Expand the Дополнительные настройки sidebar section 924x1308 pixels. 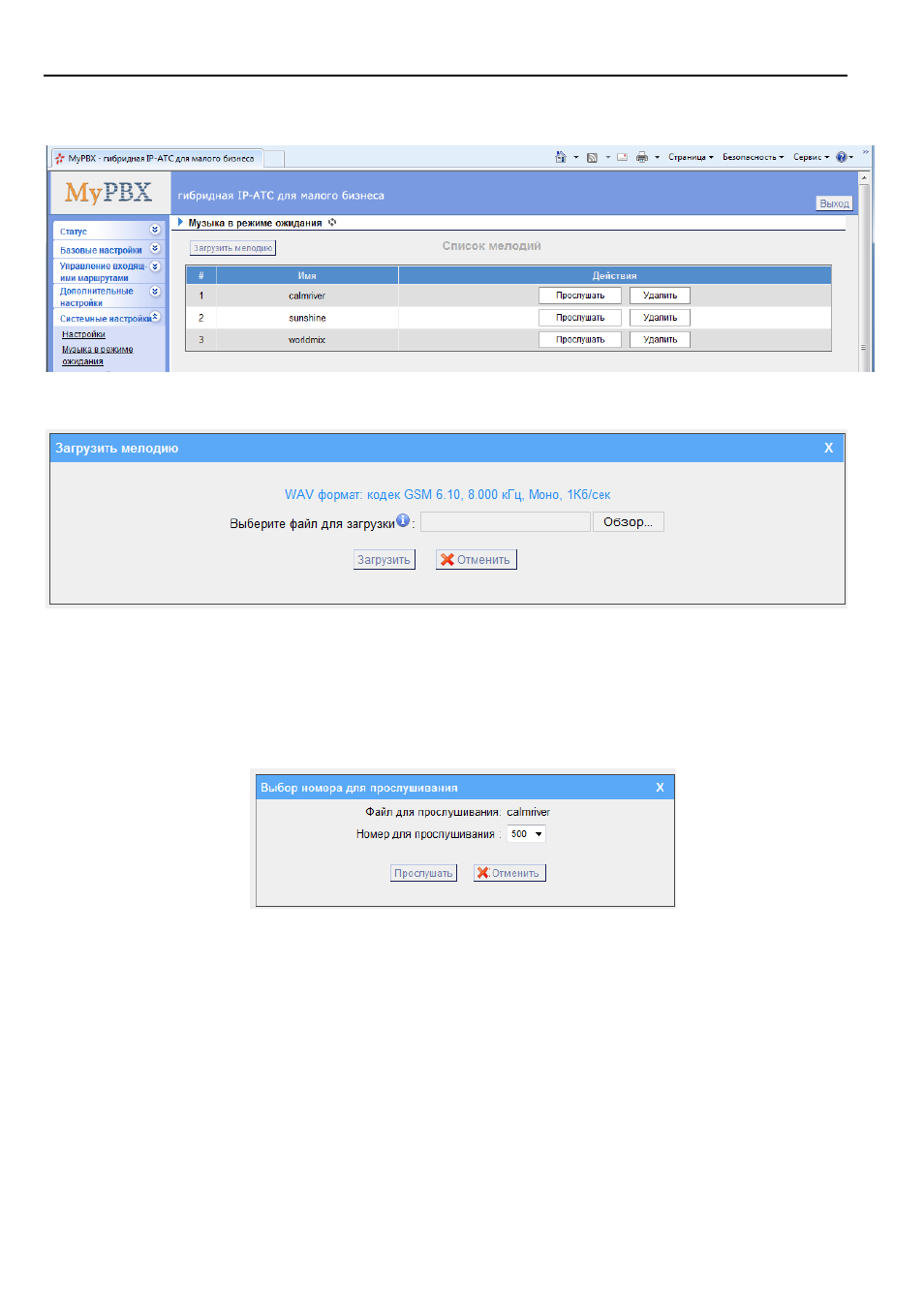[x=155, y=292]
